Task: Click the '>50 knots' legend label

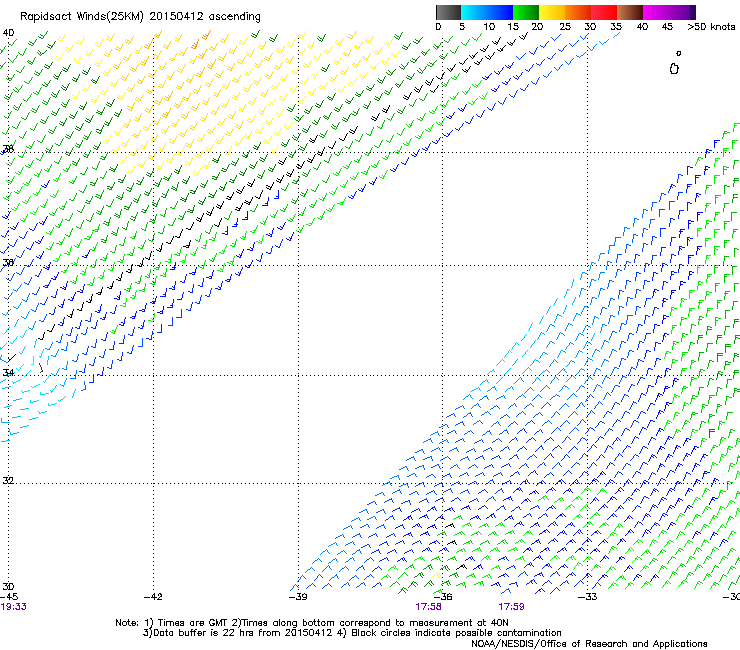Action: [x=711, y=27]
